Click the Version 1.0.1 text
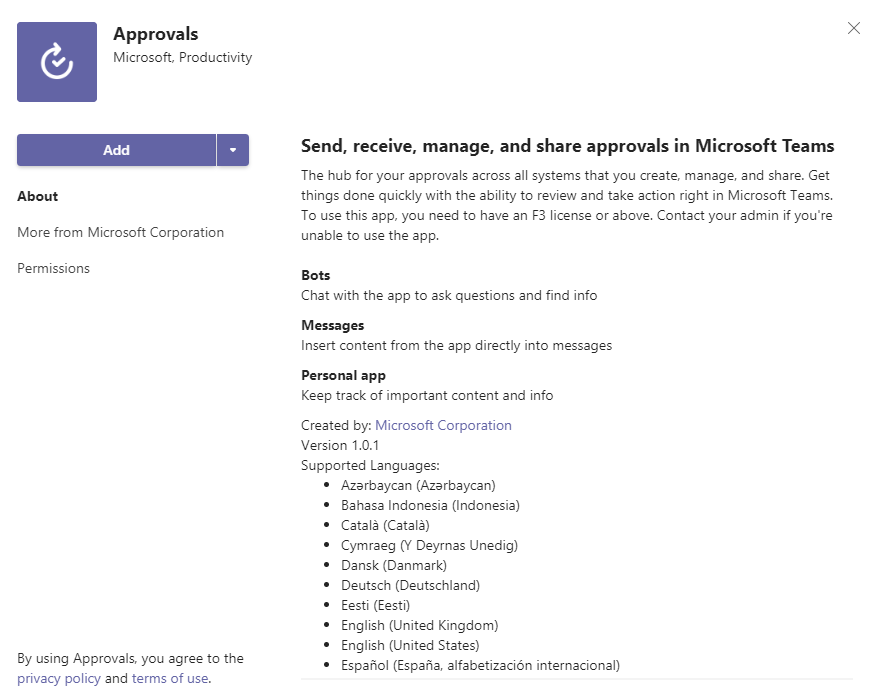 click(340, 445)
